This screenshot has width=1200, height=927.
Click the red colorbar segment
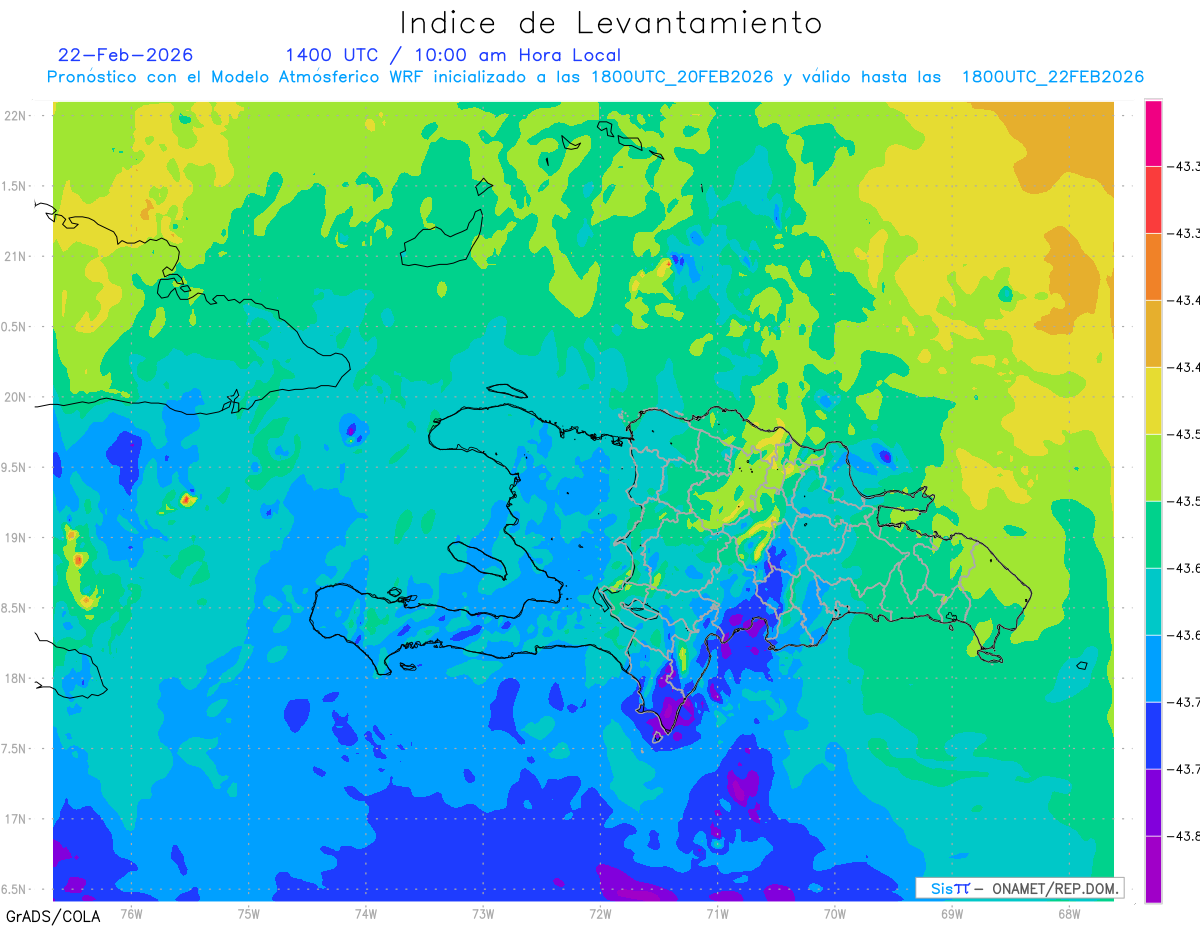click(1153, 200)
